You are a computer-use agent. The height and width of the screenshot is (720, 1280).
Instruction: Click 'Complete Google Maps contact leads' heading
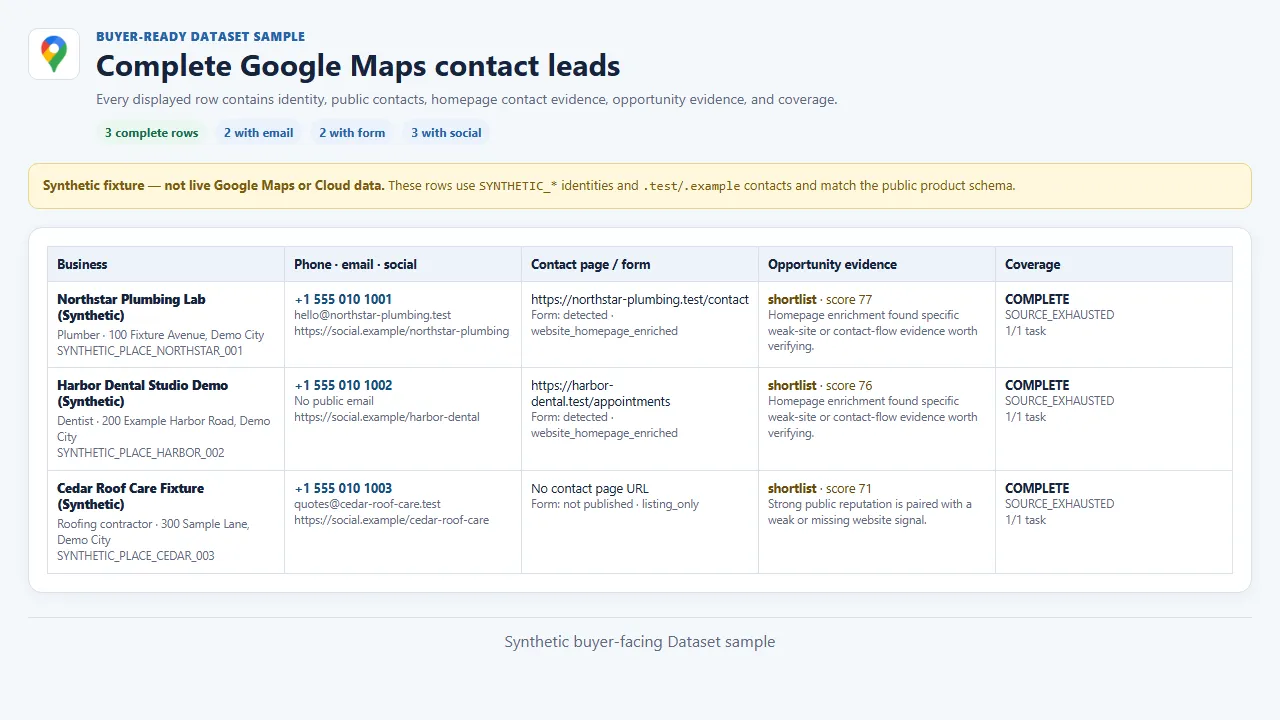358,66
